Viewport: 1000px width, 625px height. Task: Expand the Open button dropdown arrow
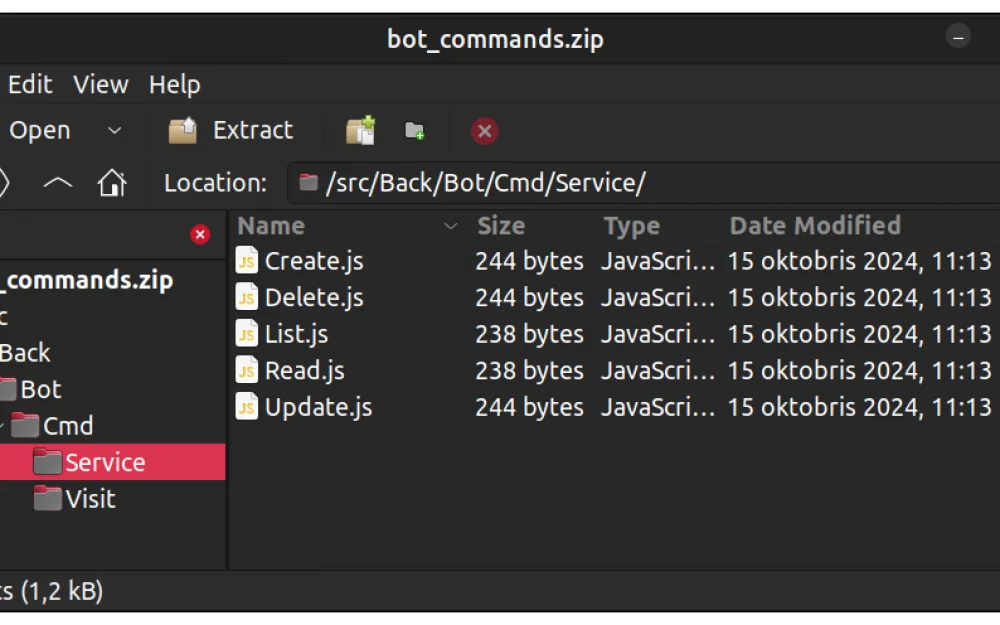(113, 130)
